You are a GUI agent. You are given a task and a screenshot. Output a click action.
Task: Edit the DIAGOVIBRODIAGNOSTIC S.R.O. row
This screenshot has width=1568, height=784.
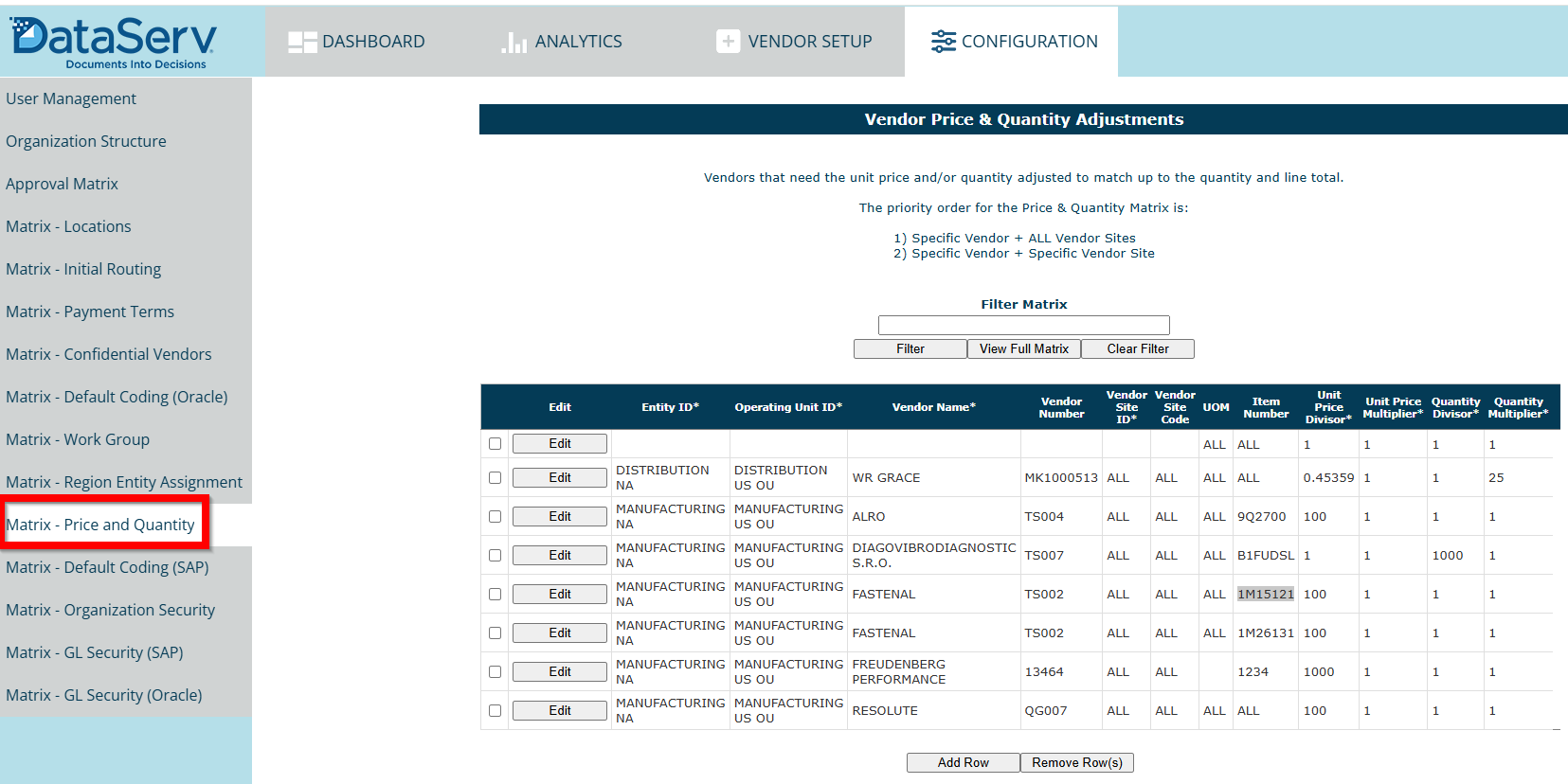(559, 556)
